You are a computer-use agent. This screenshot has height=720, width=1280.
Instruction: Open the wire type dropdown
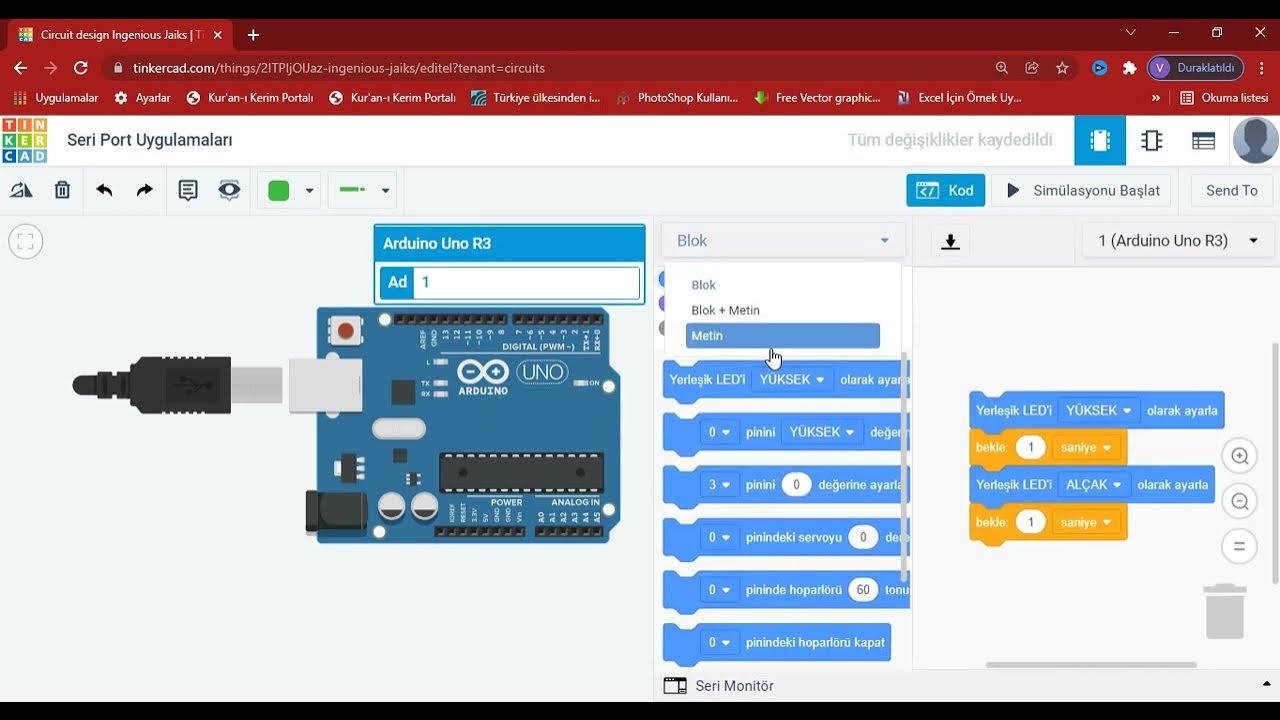[362, 190]
